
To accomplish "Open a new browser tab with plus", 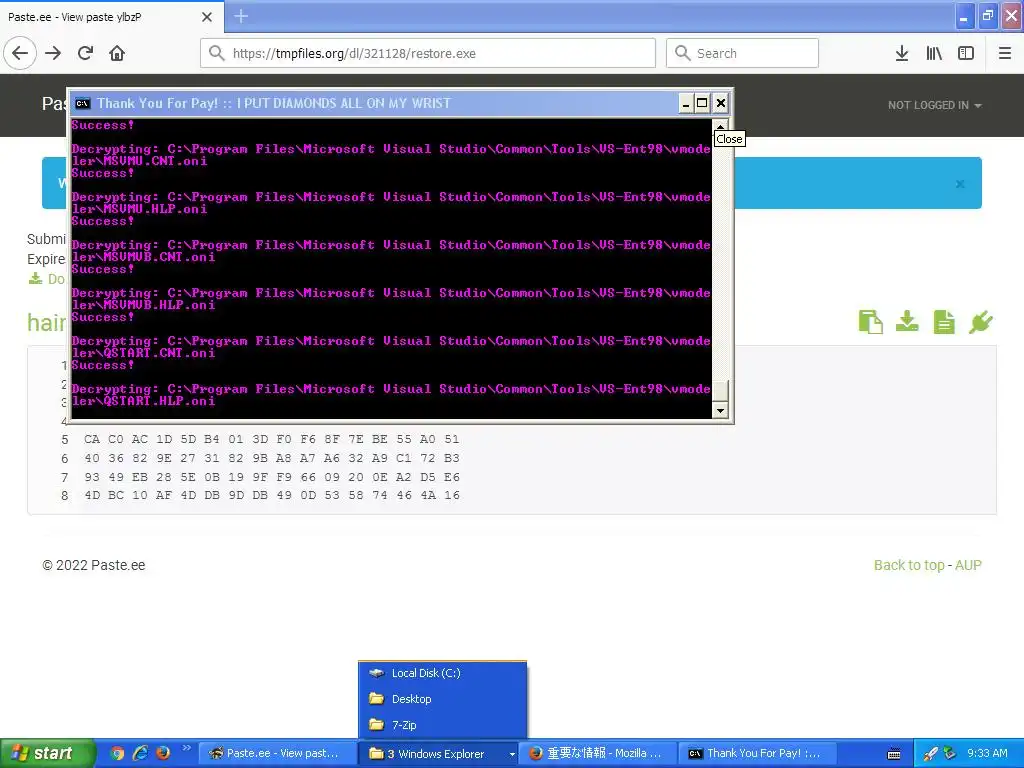I will click(241, 16).
